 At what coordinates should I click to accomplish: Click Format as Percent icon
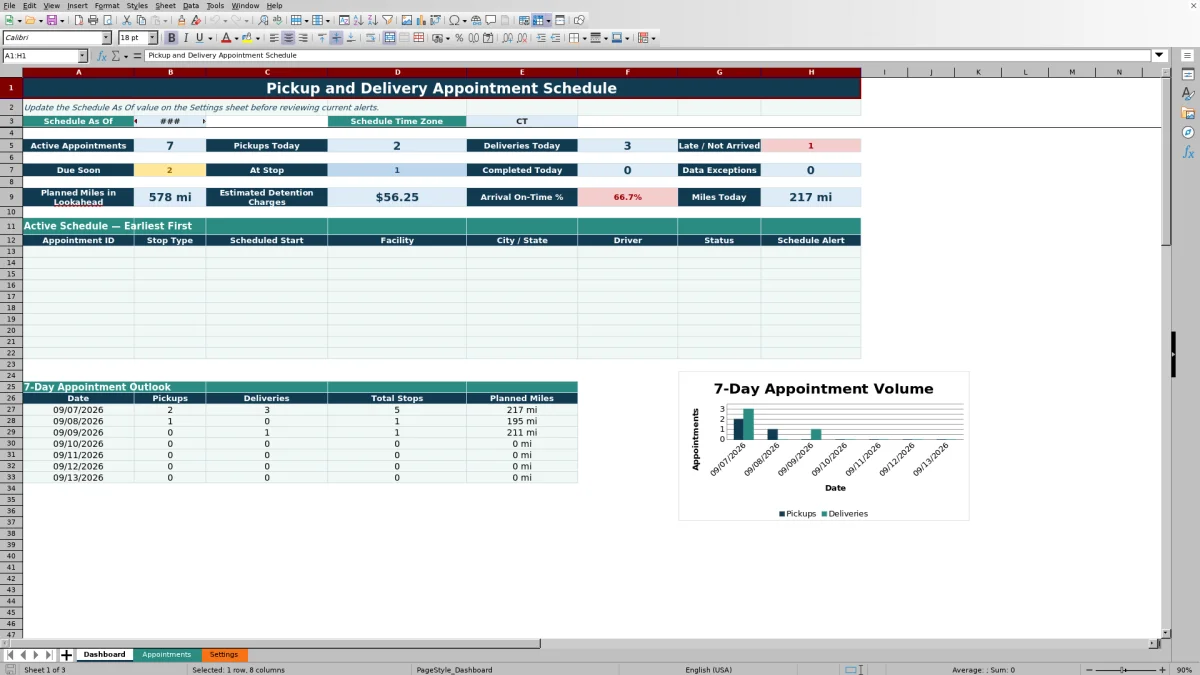(459, 38)
